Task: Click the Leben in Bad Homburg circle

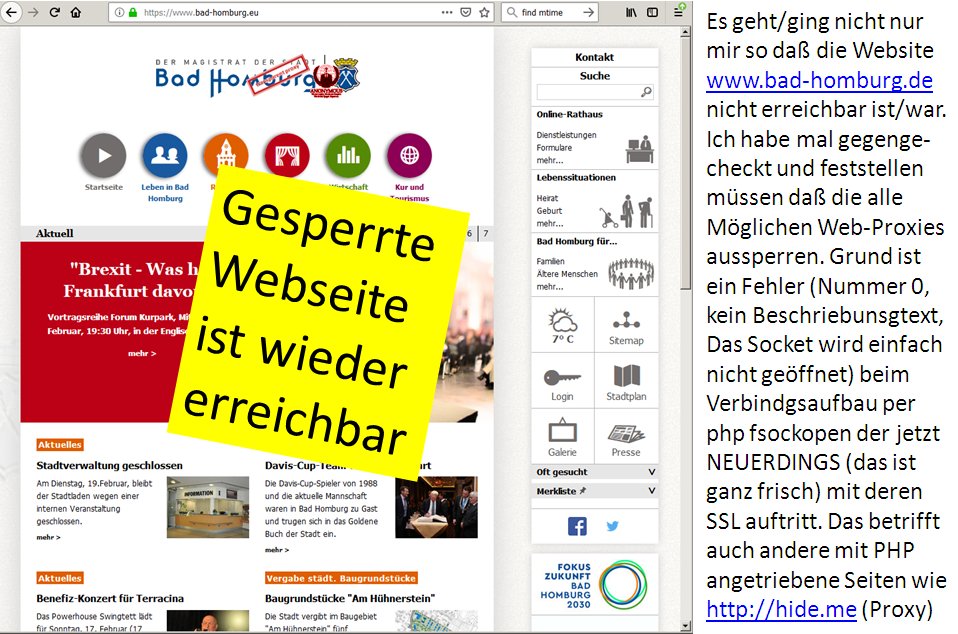Action: (x=165, y=155)
